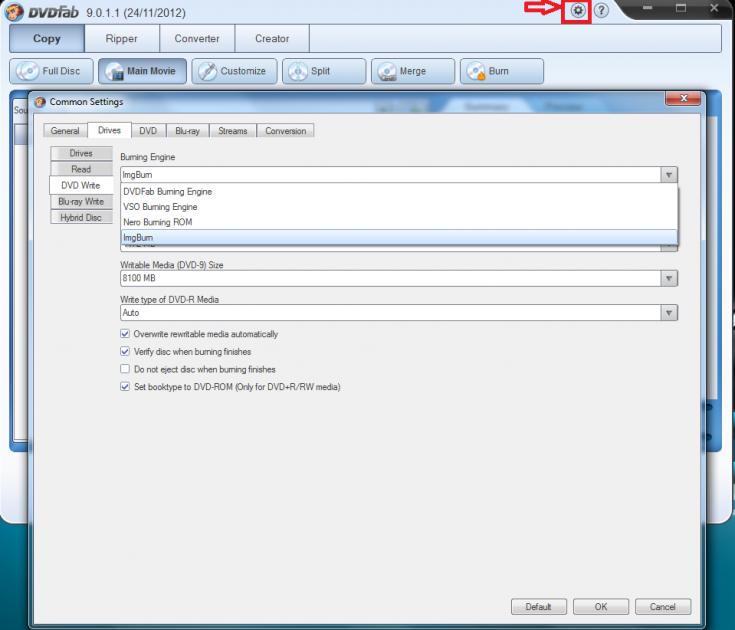Toggle Verify disc when burning finishes
Image resolution: width=735 pixels, height=630 pixels.
[x=125, y=351]
